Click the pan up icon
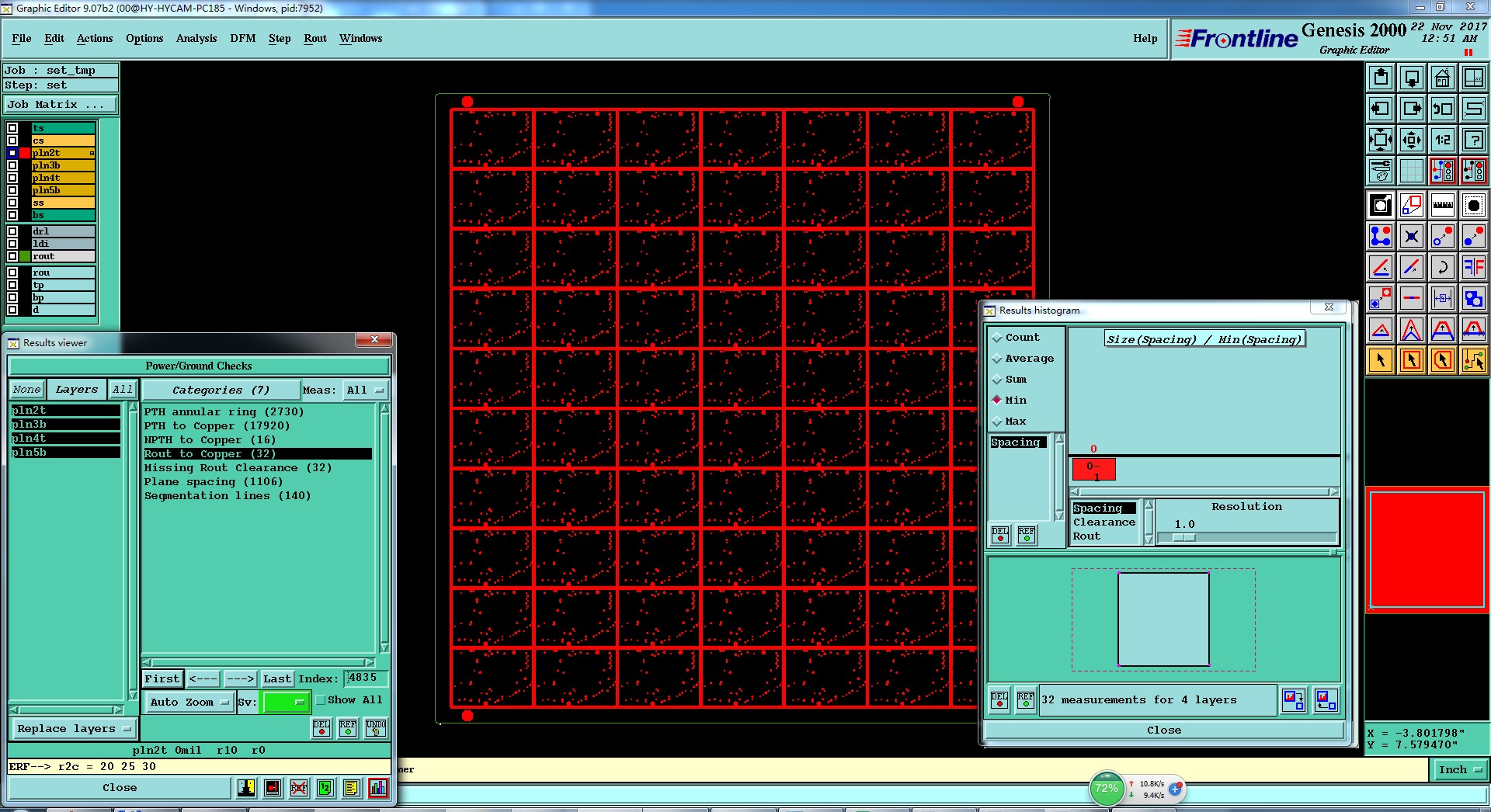The image size is (1491, 812). 1380,78
